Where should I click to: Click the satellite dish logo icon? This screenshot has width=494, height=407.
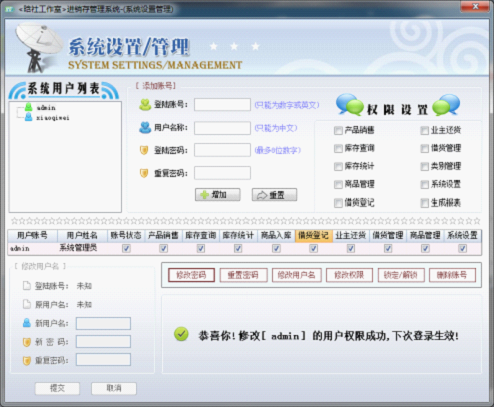coord(38,47)
